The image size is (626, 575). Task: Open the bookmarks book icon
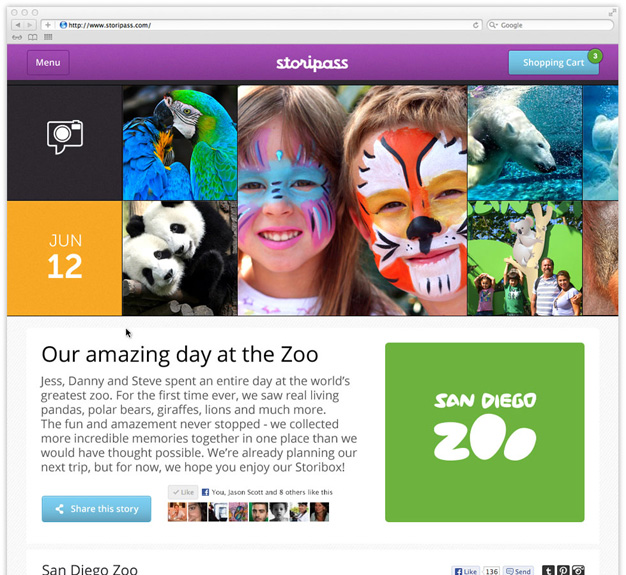[32, 37]
